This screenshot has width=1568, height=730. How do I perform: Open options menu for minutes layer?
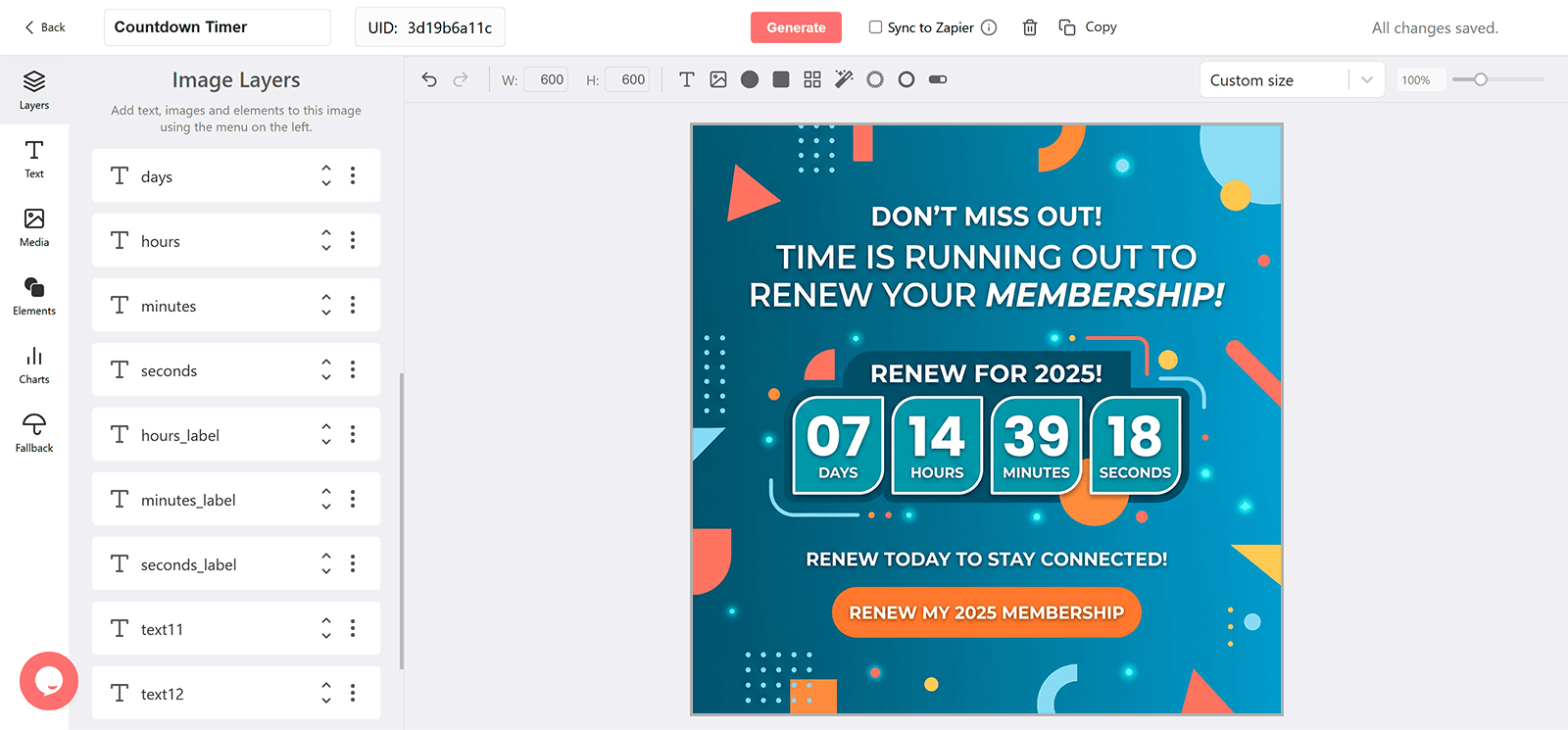(353, 305)
